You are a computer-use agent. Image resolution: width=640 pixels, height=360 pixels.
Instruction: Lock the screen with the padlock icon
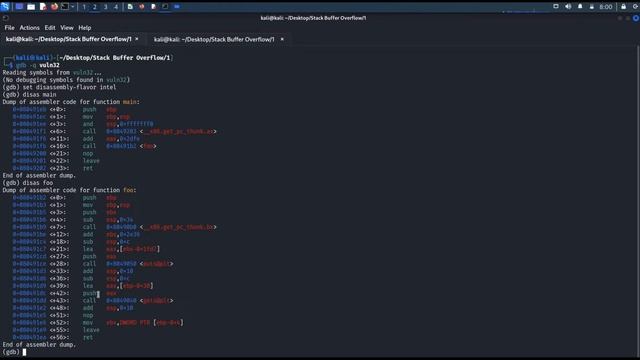(624, 7)
